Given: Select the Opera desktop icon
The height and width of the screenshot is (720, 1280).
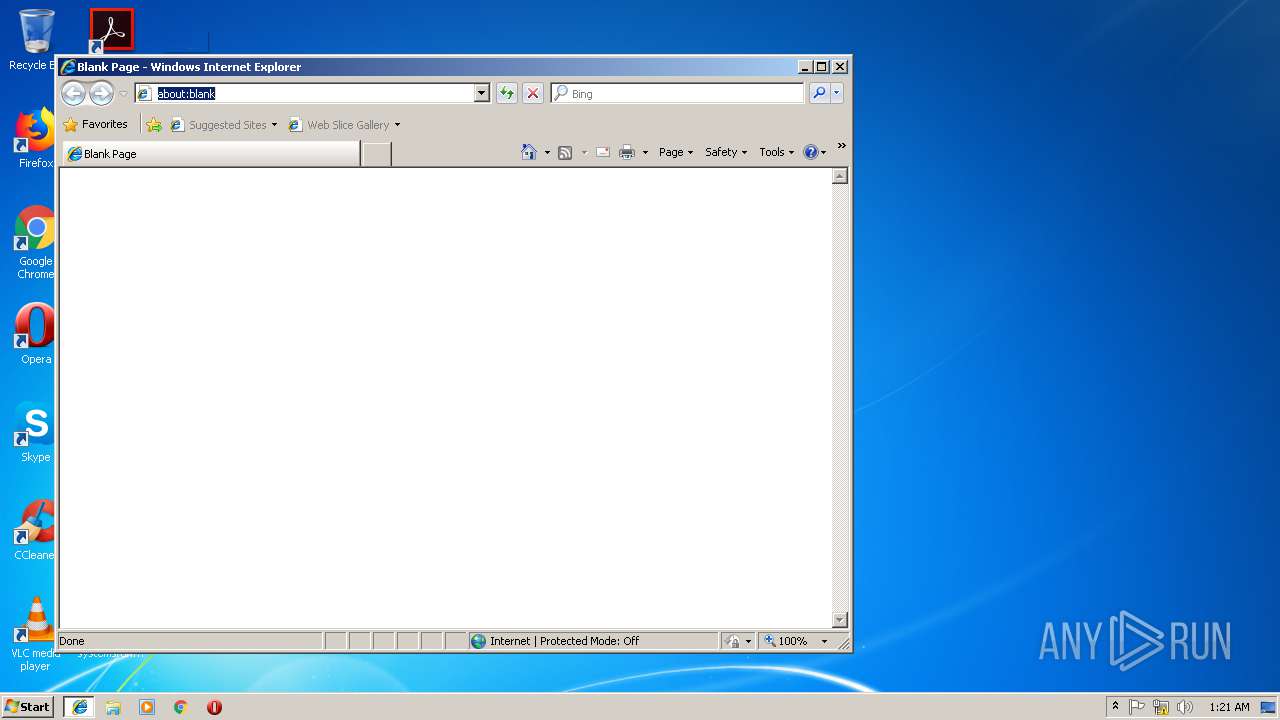Looking at the screenshot, I should pyautogui.click(x=35, y=334).
